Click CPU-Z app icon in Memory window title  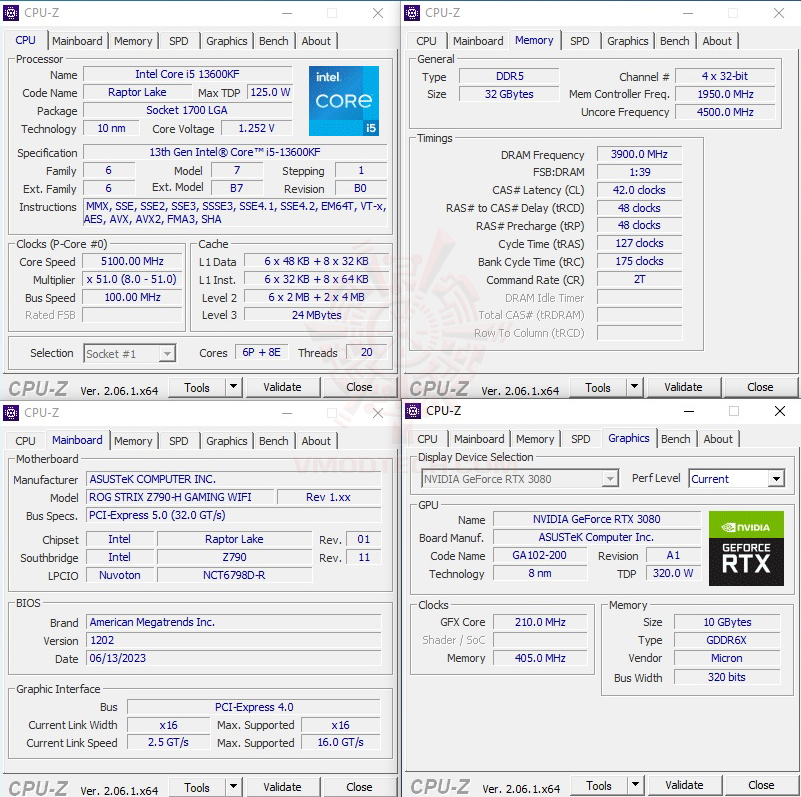point(412,13)
